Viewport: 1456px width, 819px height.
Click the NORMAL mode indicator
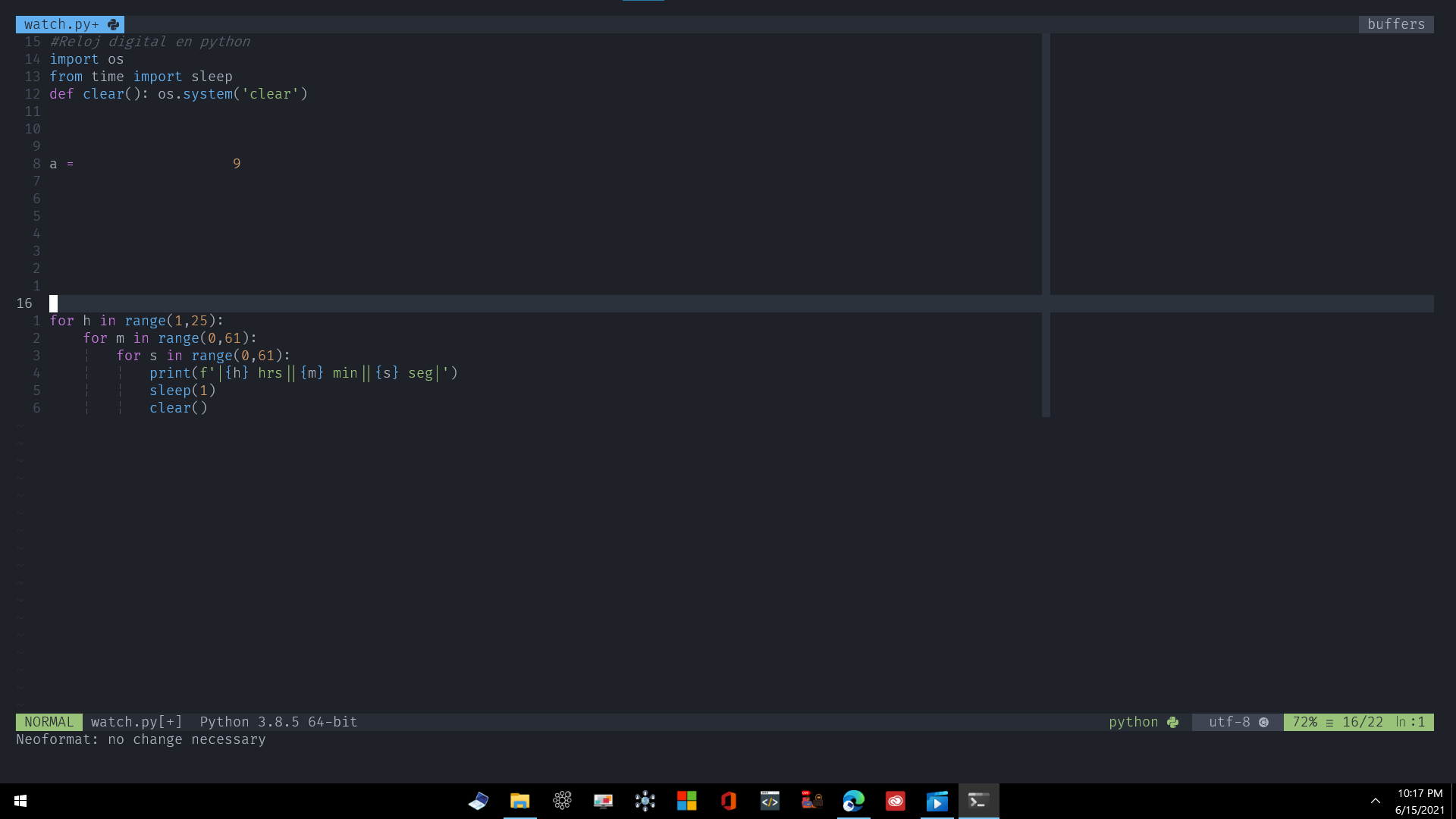point(49,722)
